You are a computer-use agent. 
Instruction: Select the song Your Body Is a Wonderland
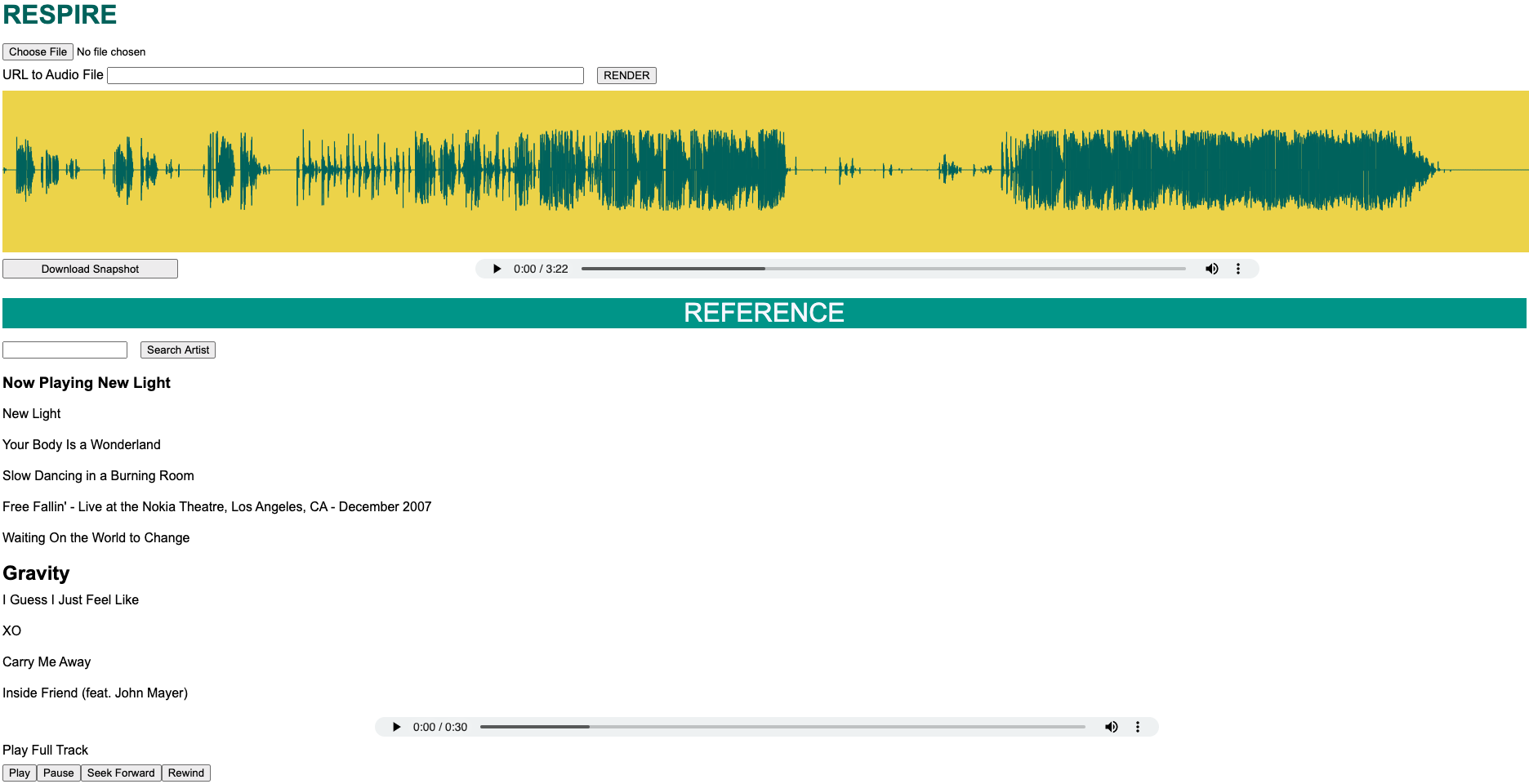82,444
